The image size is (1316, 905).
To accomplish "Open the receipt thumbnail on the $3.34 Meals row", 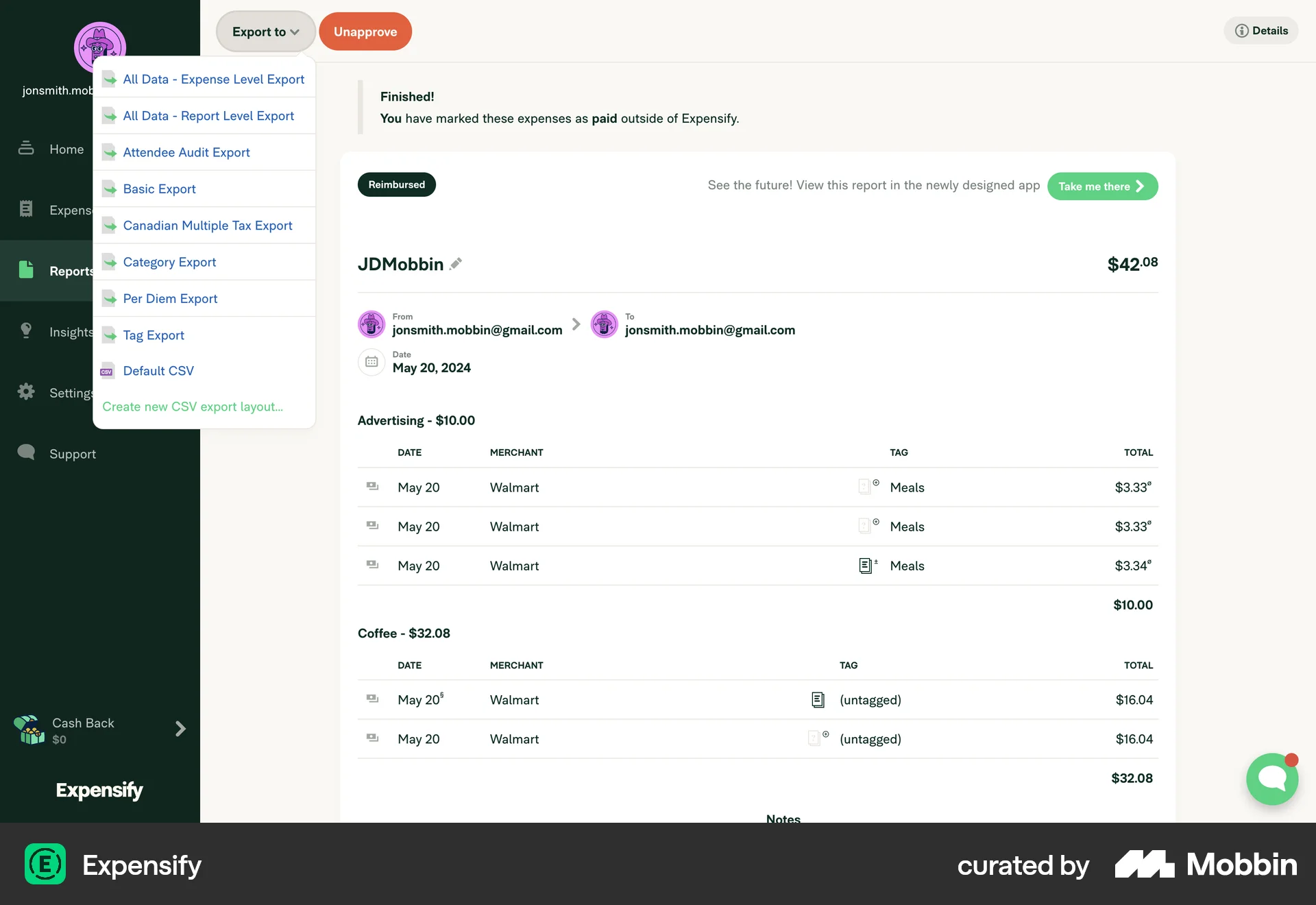I will pyautogui.click(x=866, y=565).
